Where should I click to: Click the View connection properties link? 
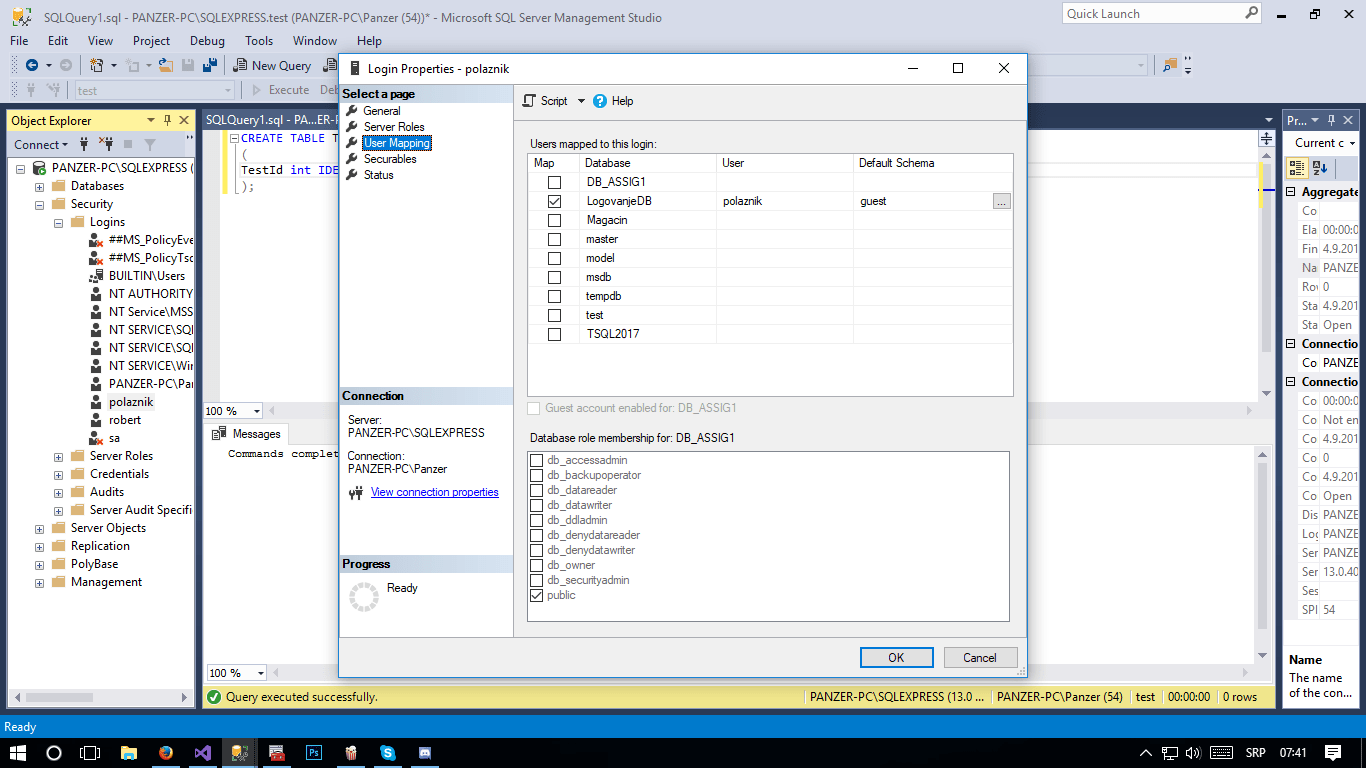(x=434, y=492)
